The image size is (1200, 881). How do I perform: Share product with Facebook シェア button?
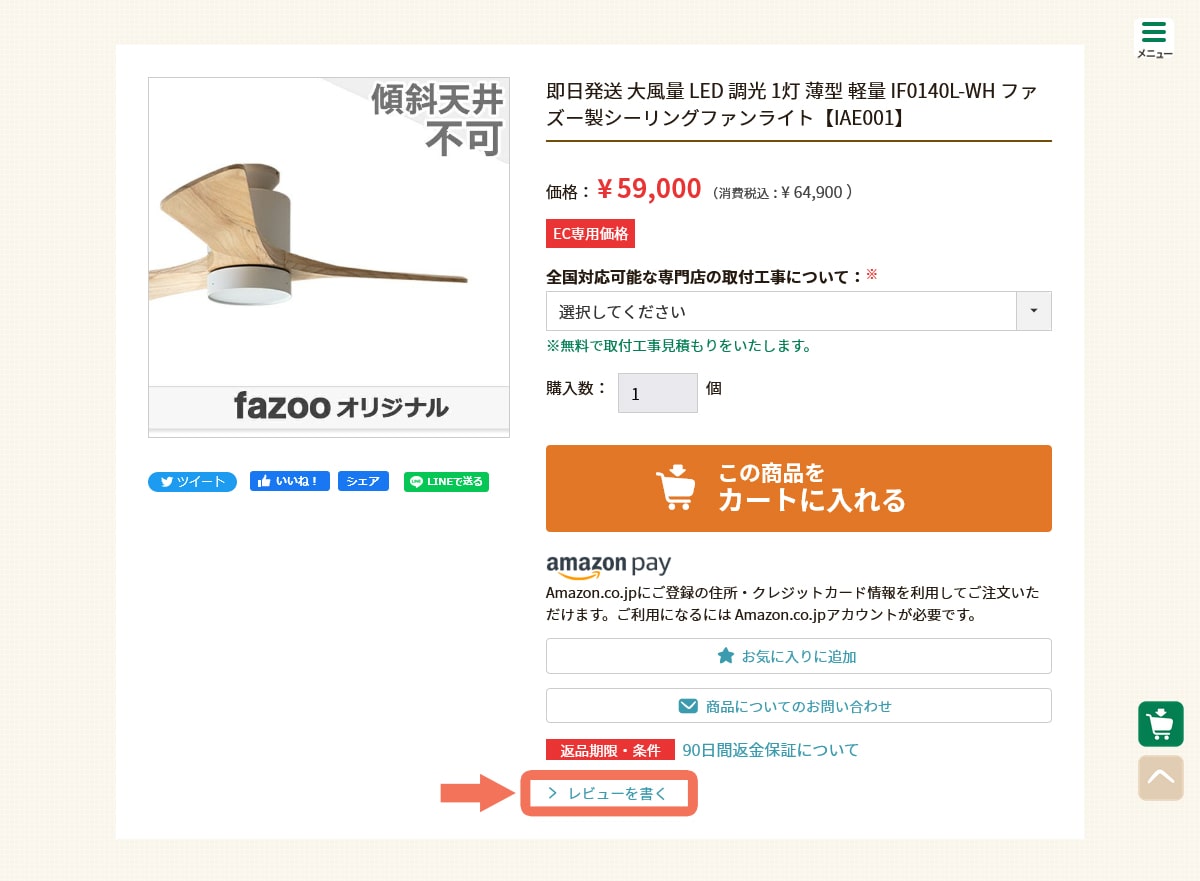click(363, 481)
